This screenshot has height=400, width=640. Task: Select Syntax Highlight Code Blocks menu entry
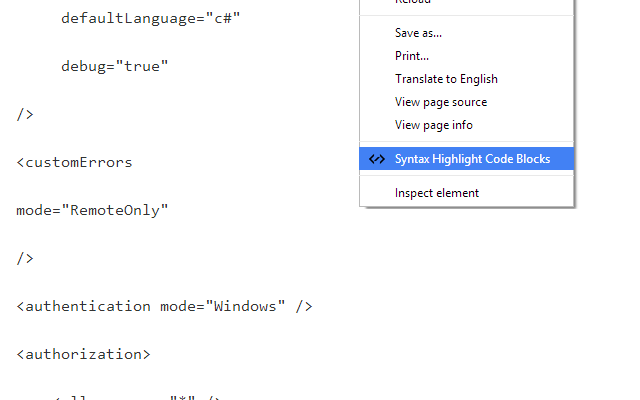pos(467,159)
